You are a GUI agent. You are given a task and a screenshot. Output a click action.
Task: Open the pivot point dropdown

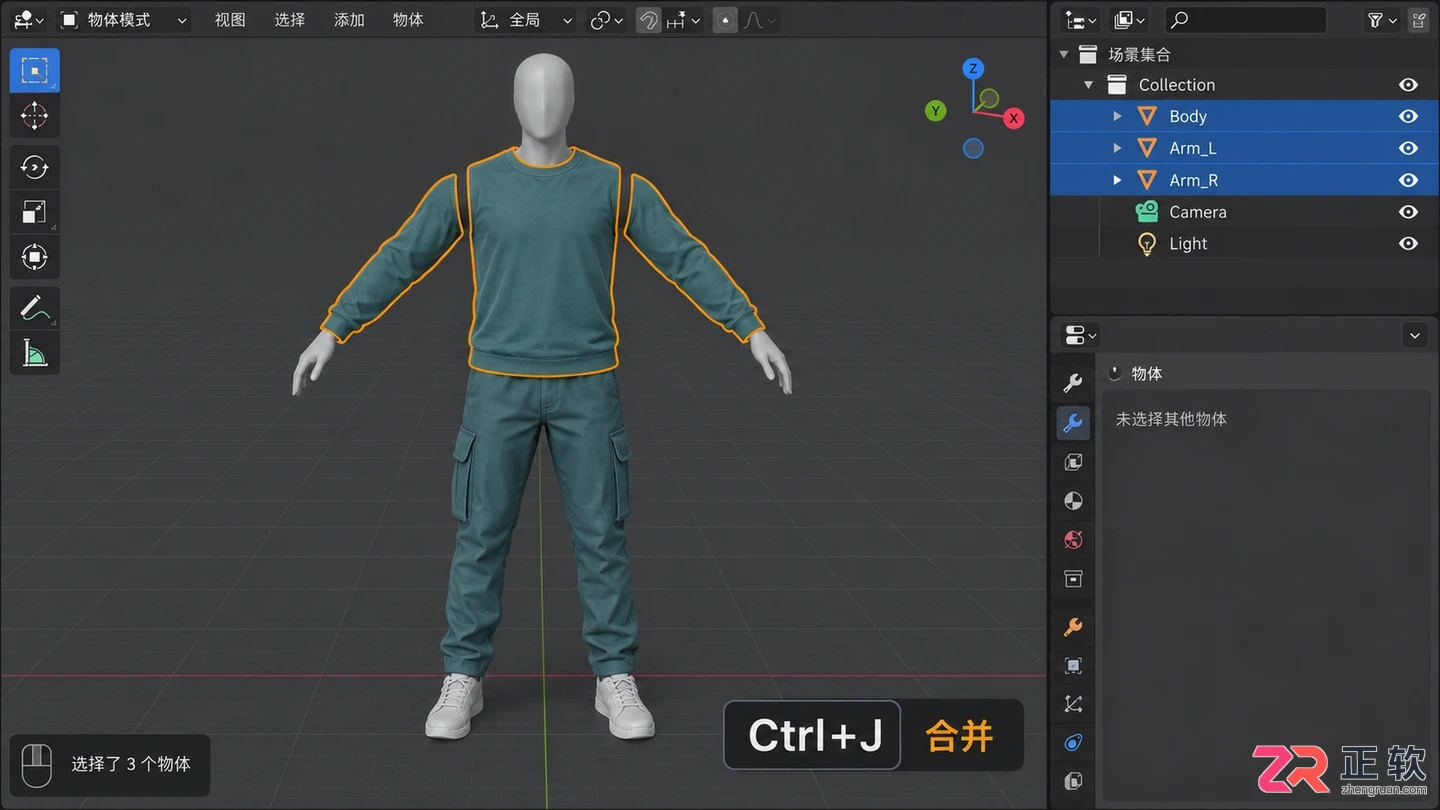[x=606, y=20]
